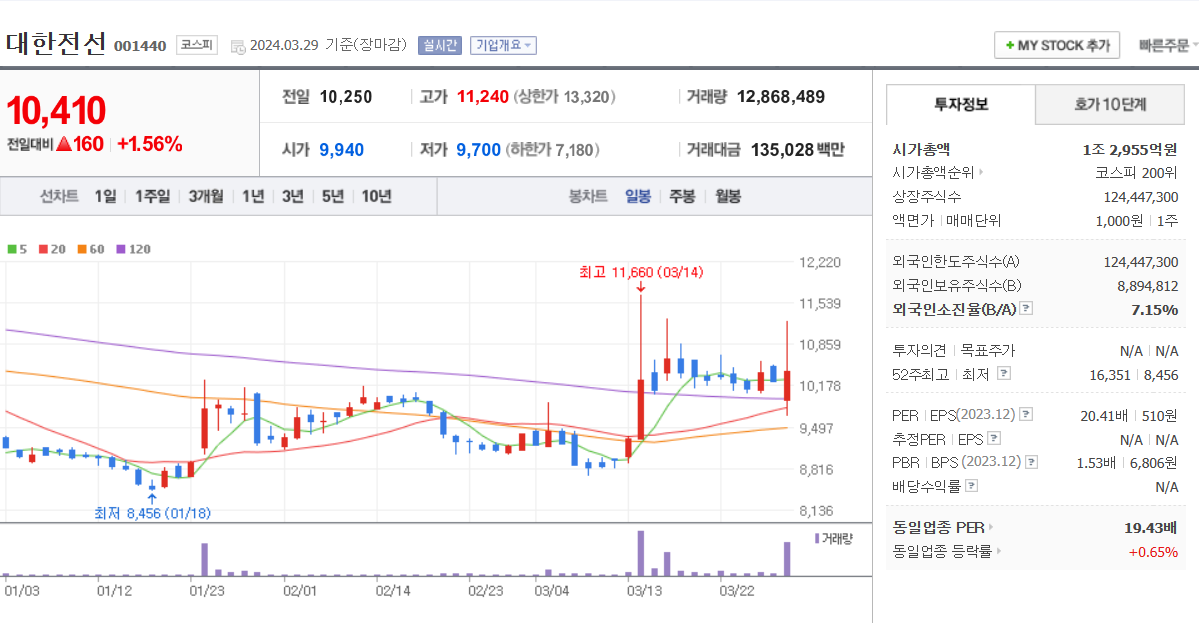Click the 외국인보유주식수 value 8,894,812
The height and width of the screenshot is (623, 1201).
[x=1148, y=285]
